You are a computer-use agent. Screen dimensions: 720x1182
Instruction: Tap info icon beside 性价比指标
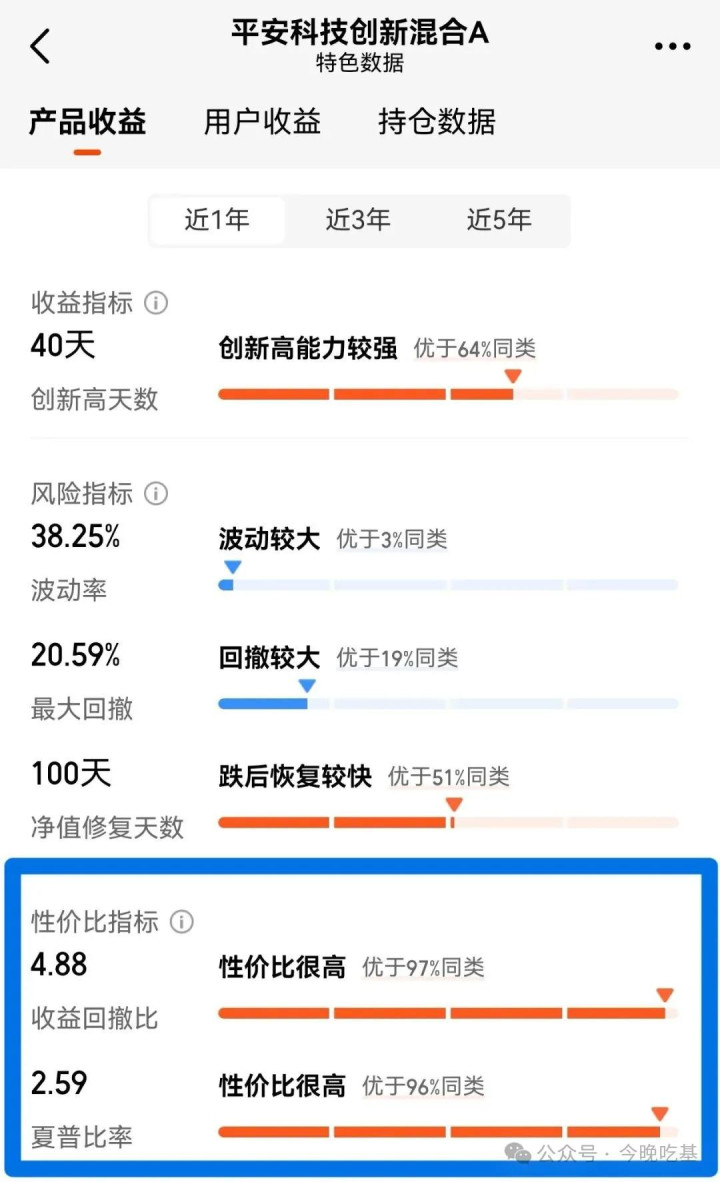coord(181,921)
